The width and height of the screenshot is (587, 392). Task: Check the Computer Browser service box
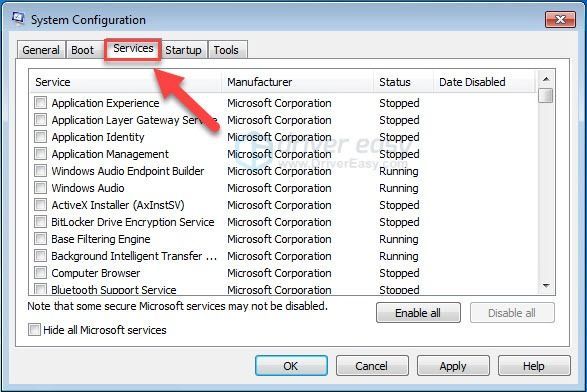coord(40,273)
